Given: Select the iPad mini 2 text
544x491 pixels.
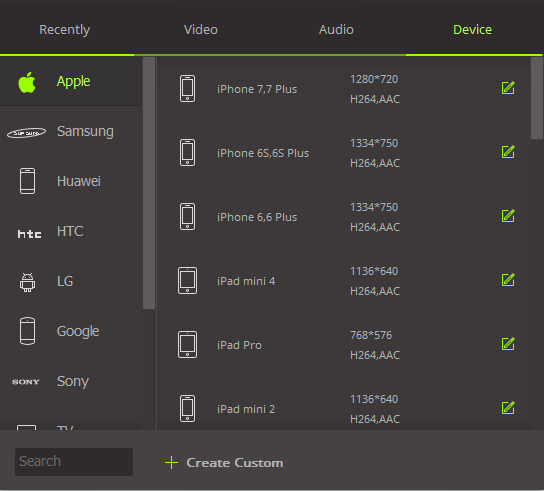Looking at the screenshot, I should coord(246,409).
